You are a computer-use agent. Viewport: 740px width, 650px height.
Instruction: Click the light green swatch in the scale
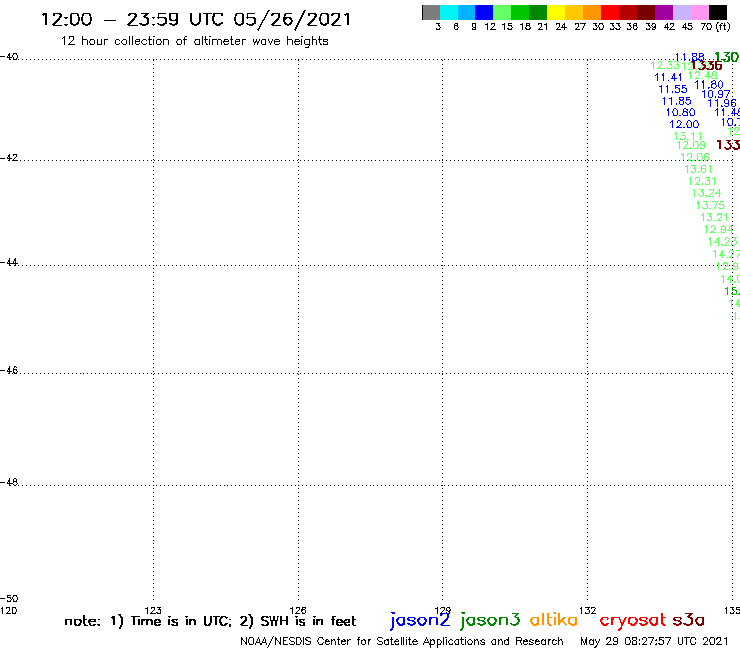[x=502, y=12]
